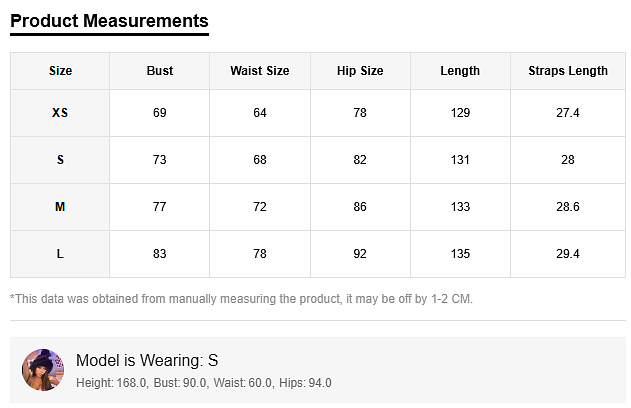Click the Waist Size column header
The height and width of the screenshot is (408, 631).
tap(260, 71)
